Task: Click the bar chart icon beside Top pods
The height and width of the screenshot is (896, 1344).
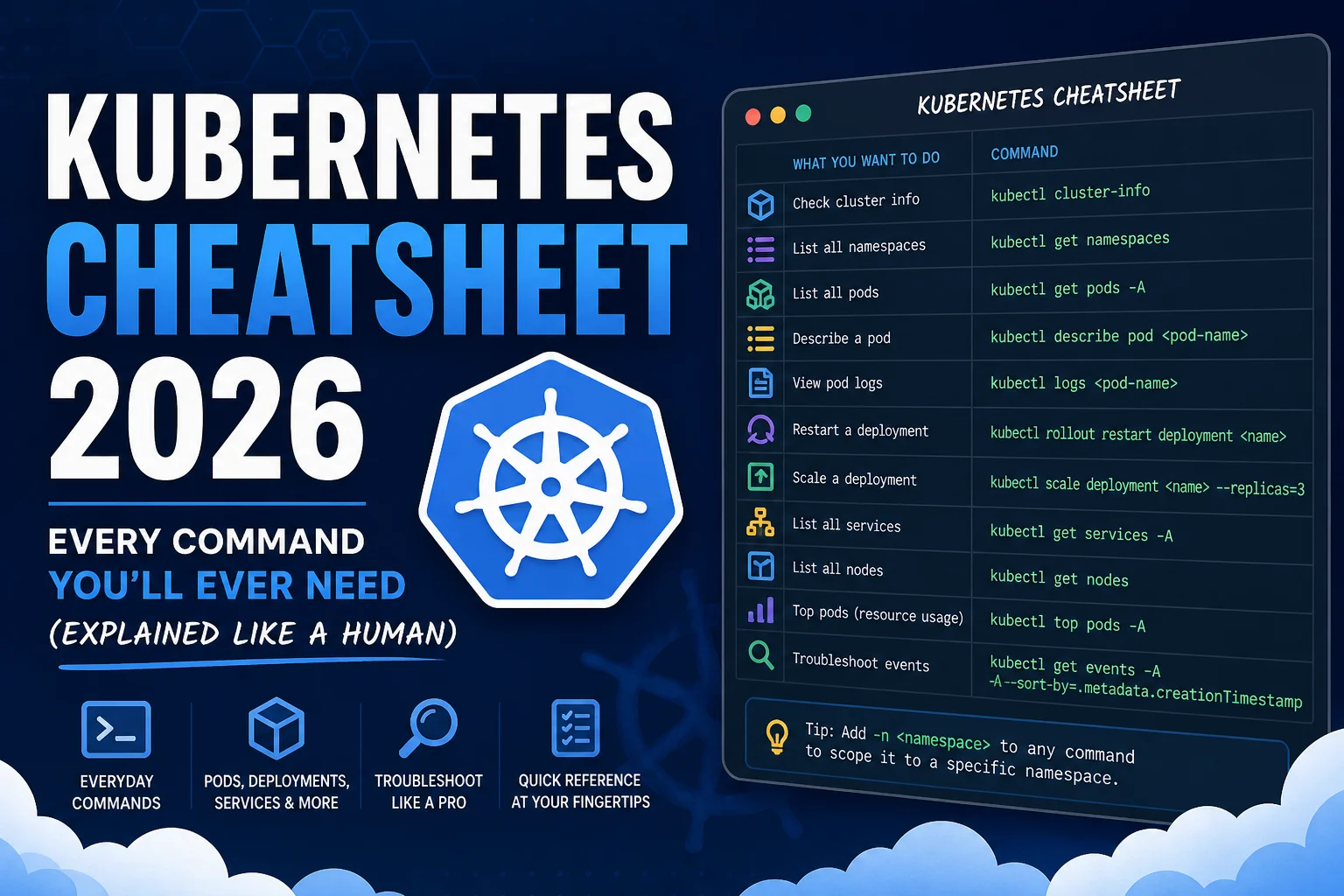Action: tap(760, 610)
